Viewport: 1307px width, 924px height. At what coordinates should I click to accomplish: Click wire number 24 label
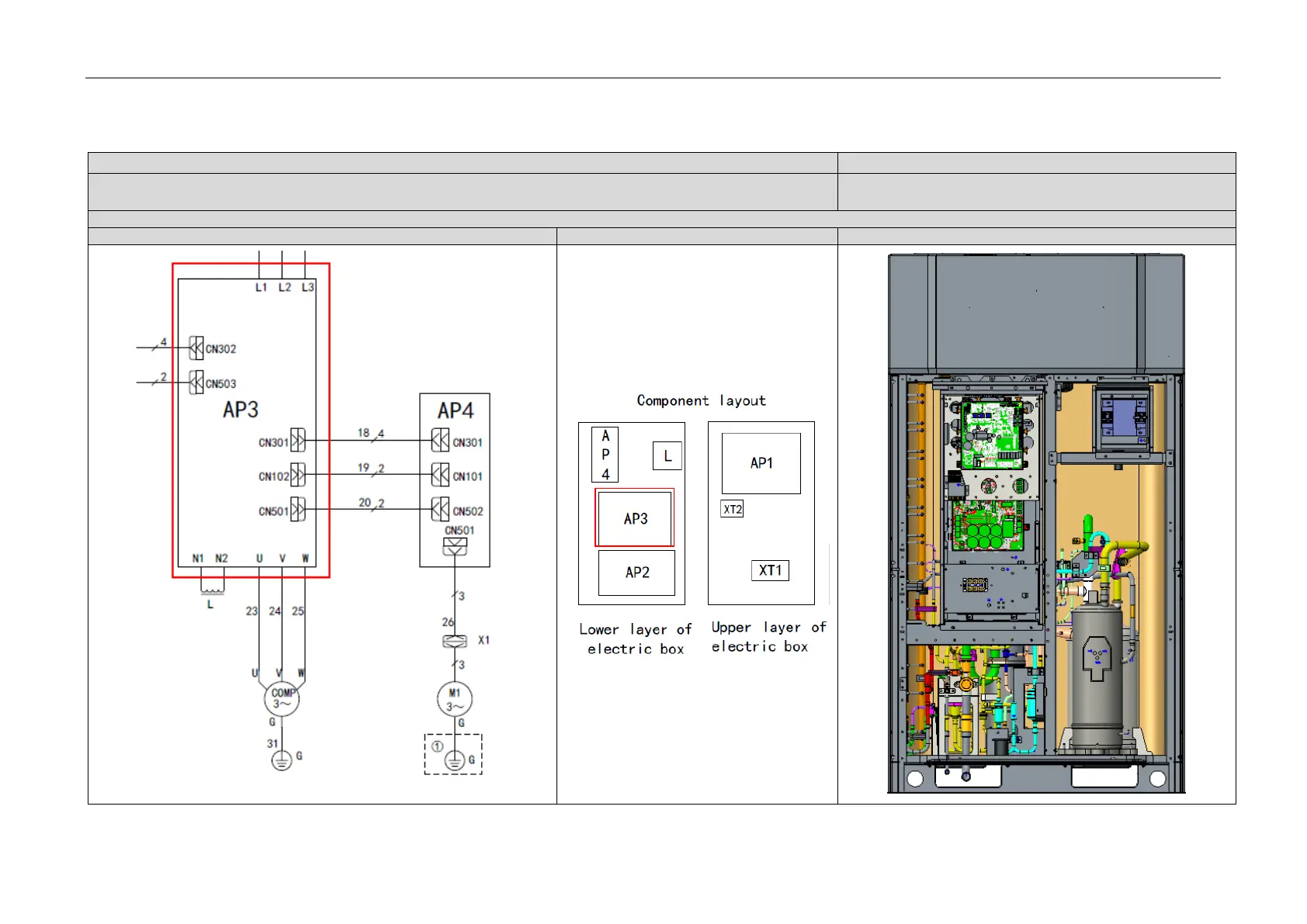pos(275,611)
